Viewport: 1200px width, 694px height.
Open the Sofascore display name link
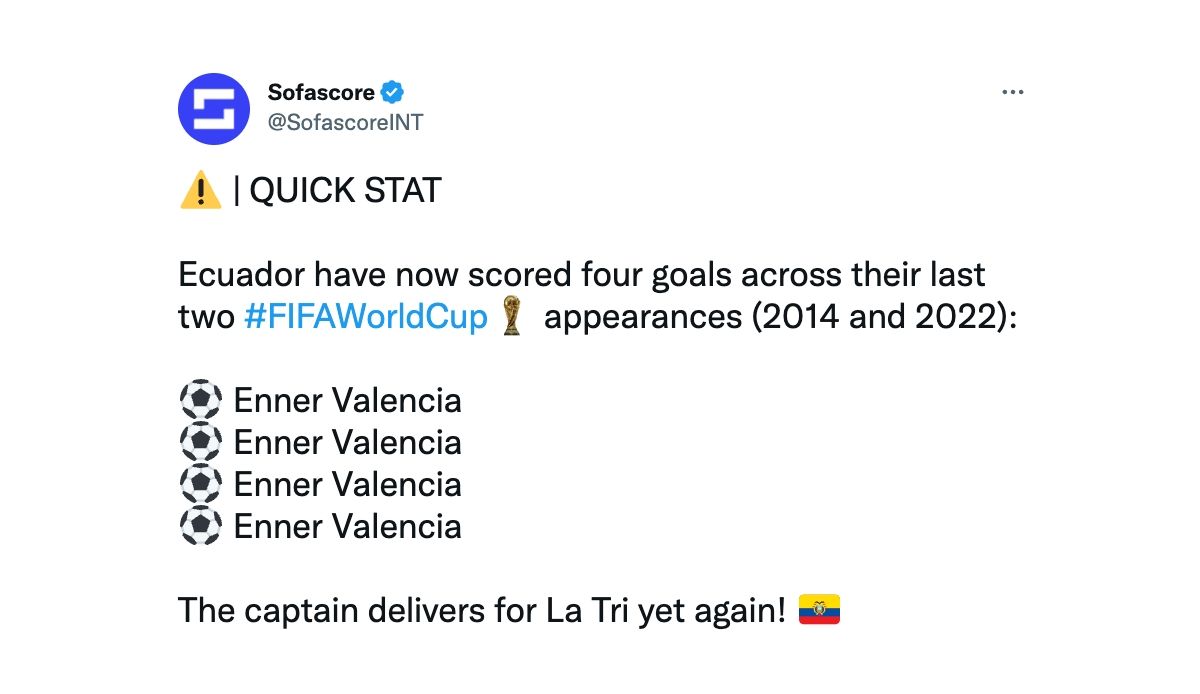click(x=321, y=93)
